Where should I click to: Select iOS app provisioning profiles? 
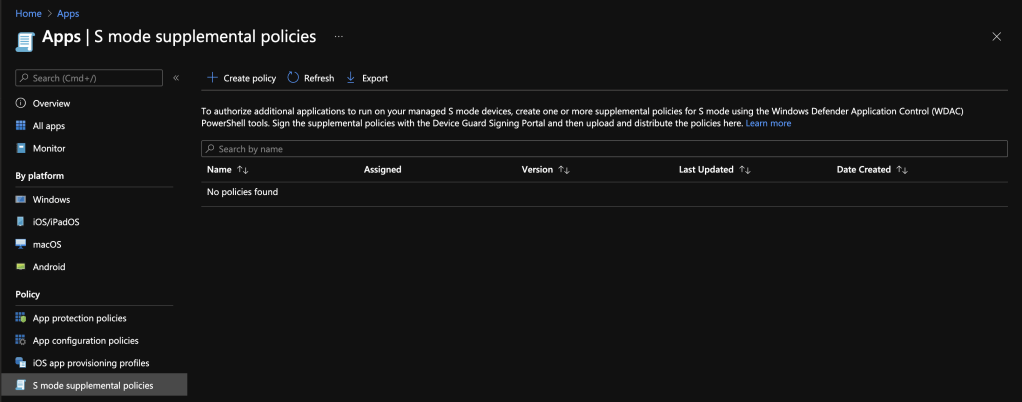(91, 363)
